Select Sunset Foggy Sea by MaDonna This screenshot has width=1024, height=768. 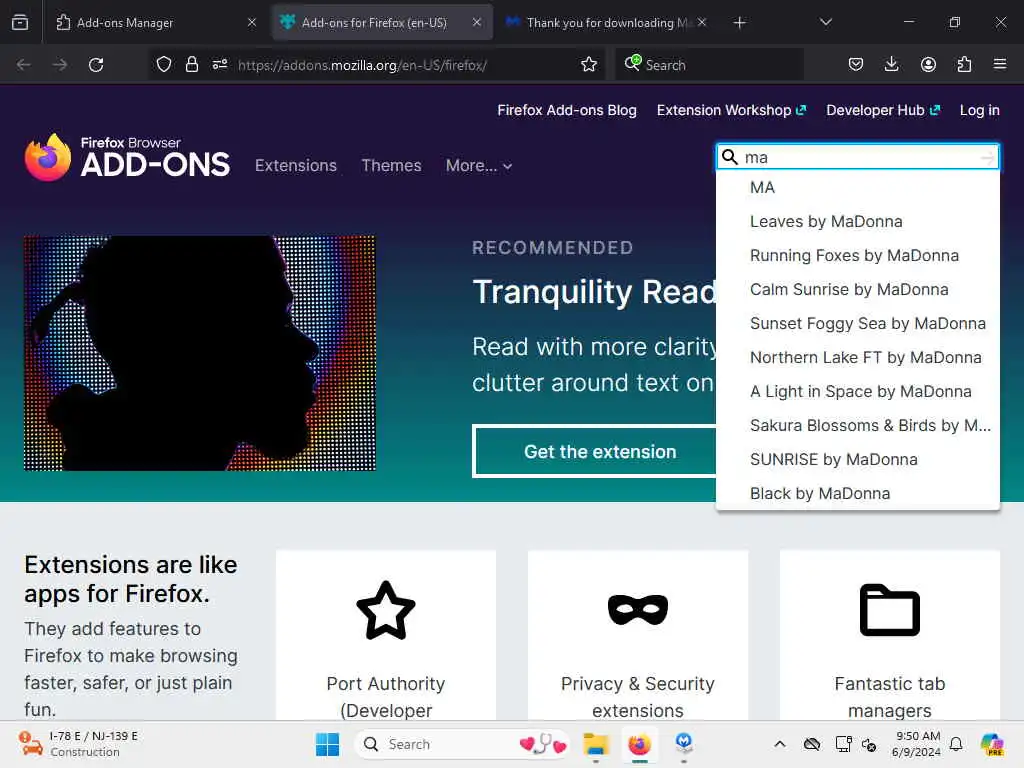pos(857,323)
